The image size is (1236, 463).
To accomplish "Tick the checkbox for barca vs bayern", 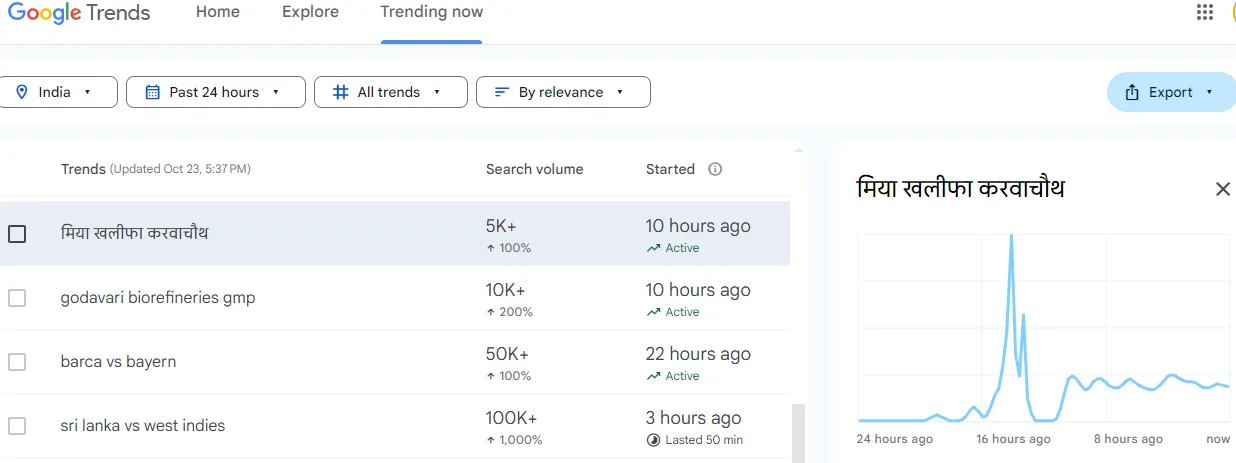I will click(x=17, y=362).
